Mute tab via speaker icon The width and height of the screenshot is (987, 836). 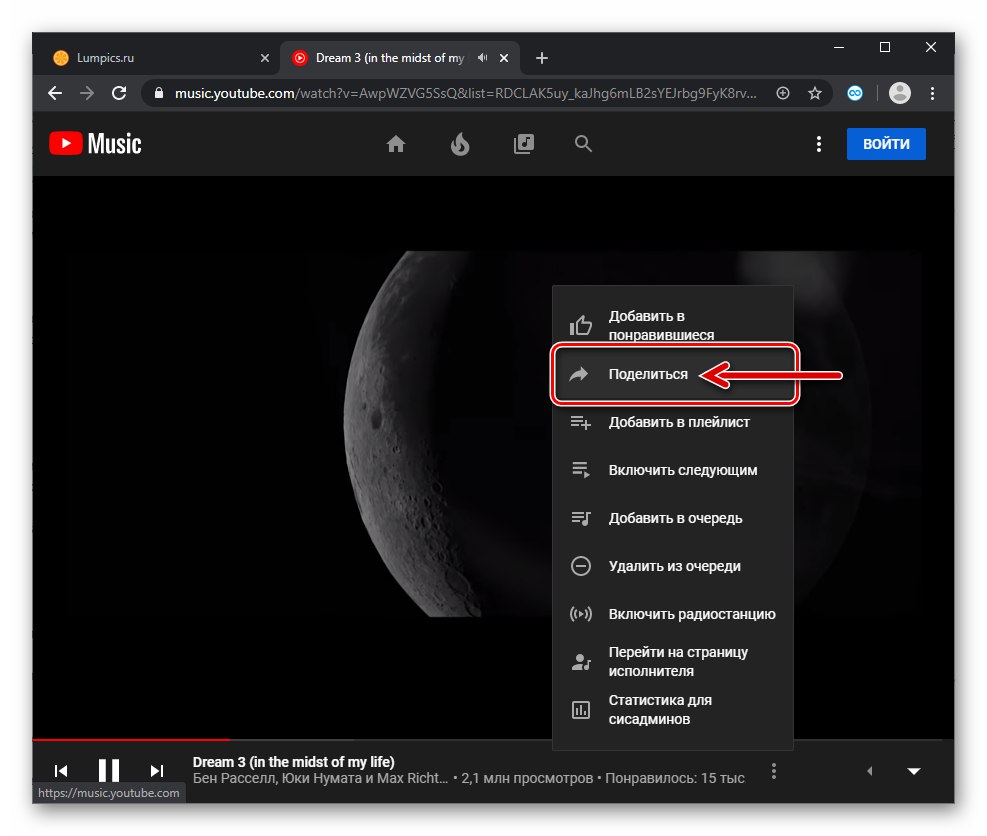pos(482,58)
